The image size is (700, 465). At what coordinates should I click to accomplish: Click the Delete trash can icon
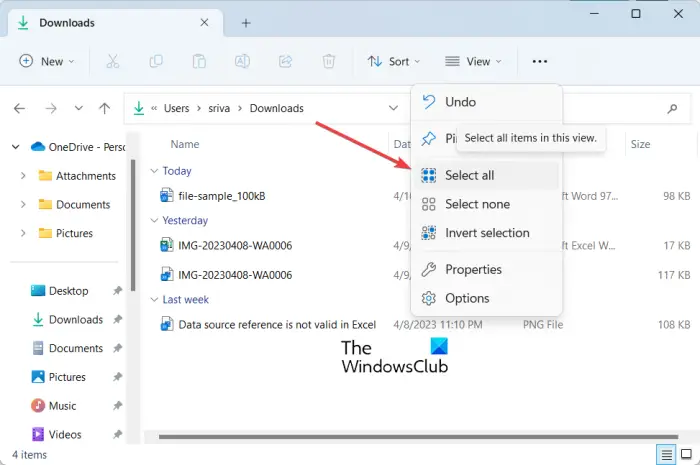pos(329,61)
